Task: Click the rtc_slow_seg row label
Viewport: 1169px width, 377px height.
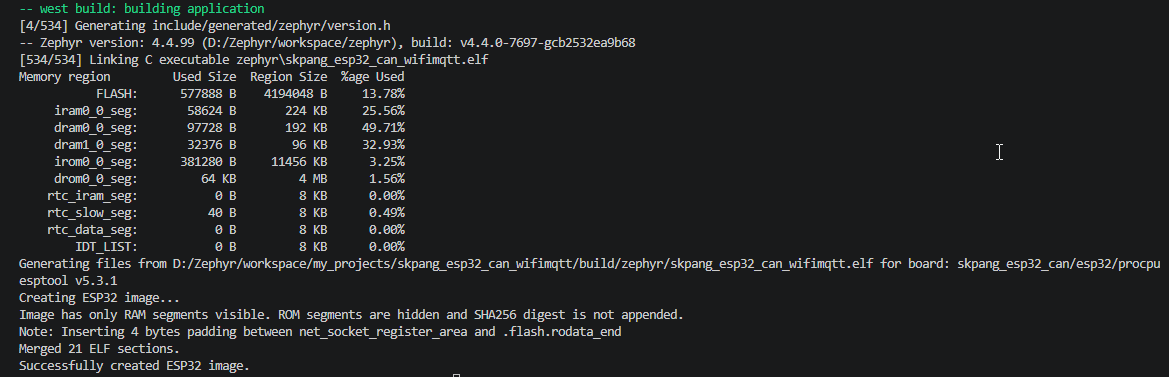Action: 92,212
